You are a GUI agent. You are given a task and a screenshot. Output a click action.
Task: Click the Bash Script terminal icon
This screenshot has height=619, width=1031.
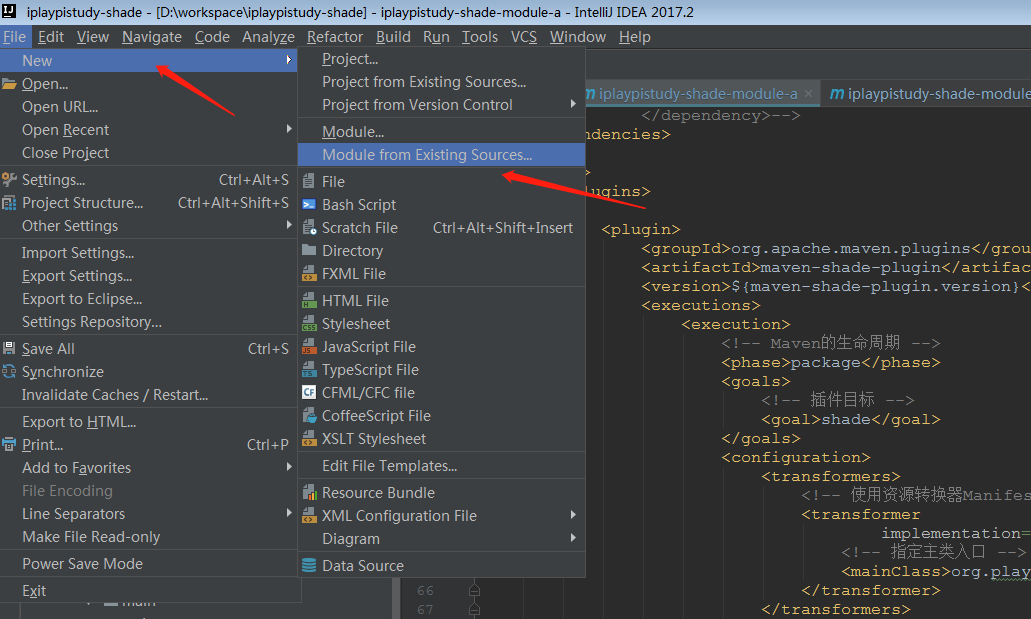pos(308,205)
